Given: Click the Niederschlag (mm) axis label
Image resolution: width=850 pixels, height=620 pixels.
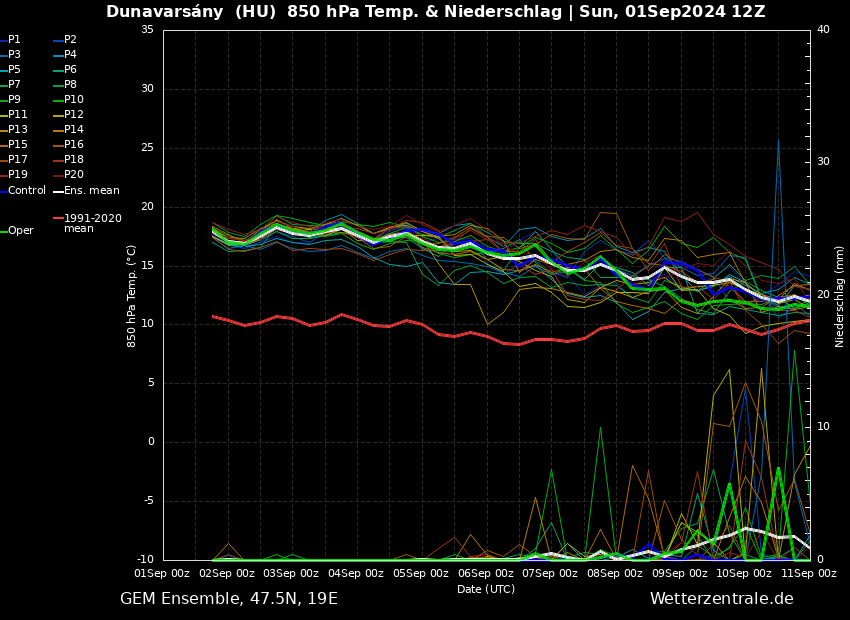Looking at the screenshot, I should click(x=840, y=296).
